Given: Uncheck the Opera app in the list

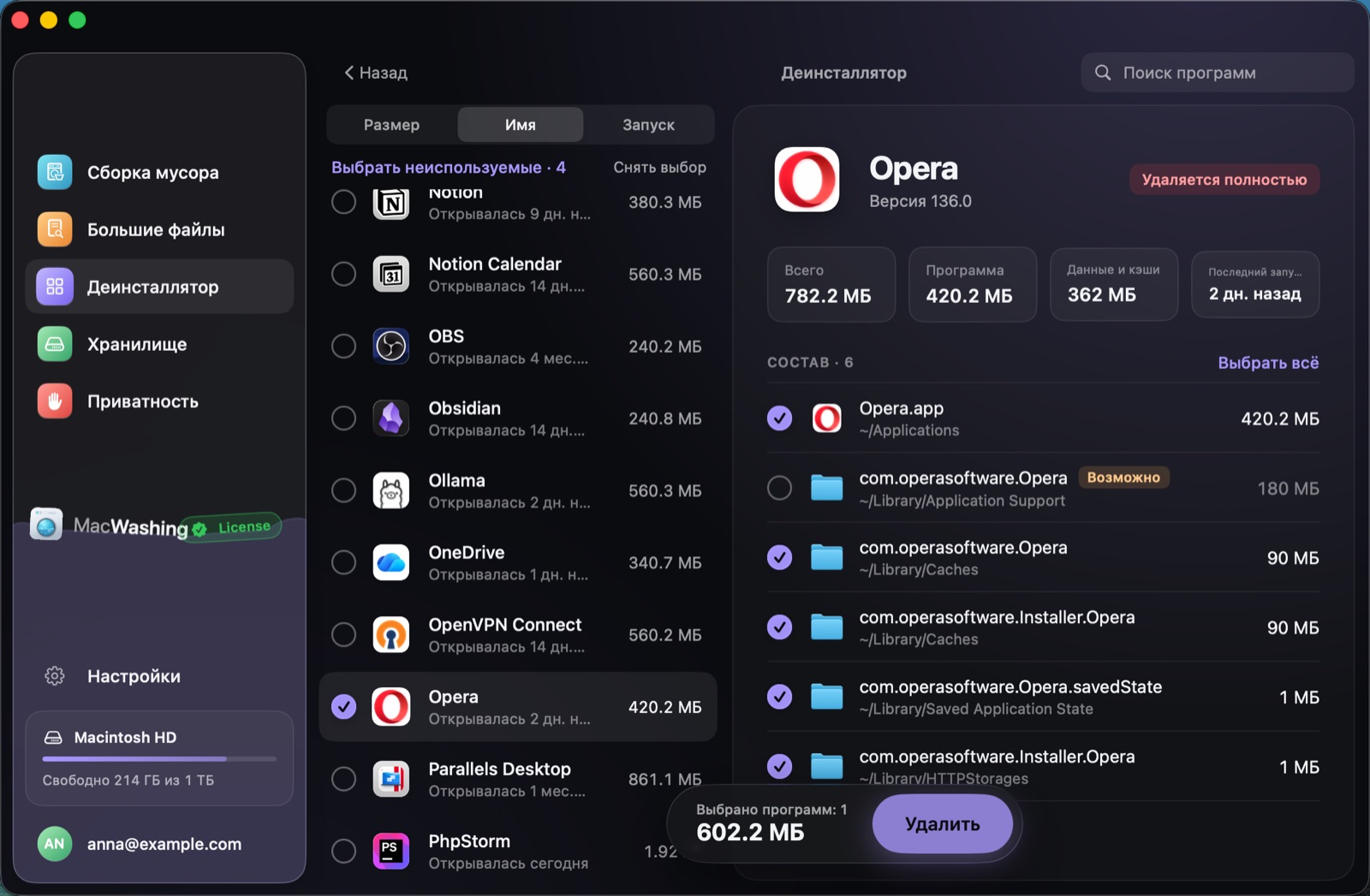Looking at the screenshot, I should click(343, 707).
